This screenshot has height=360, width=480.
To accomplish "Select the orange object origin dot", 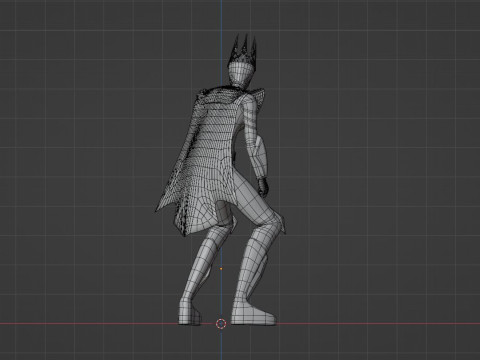I will [x=221, y=269].
